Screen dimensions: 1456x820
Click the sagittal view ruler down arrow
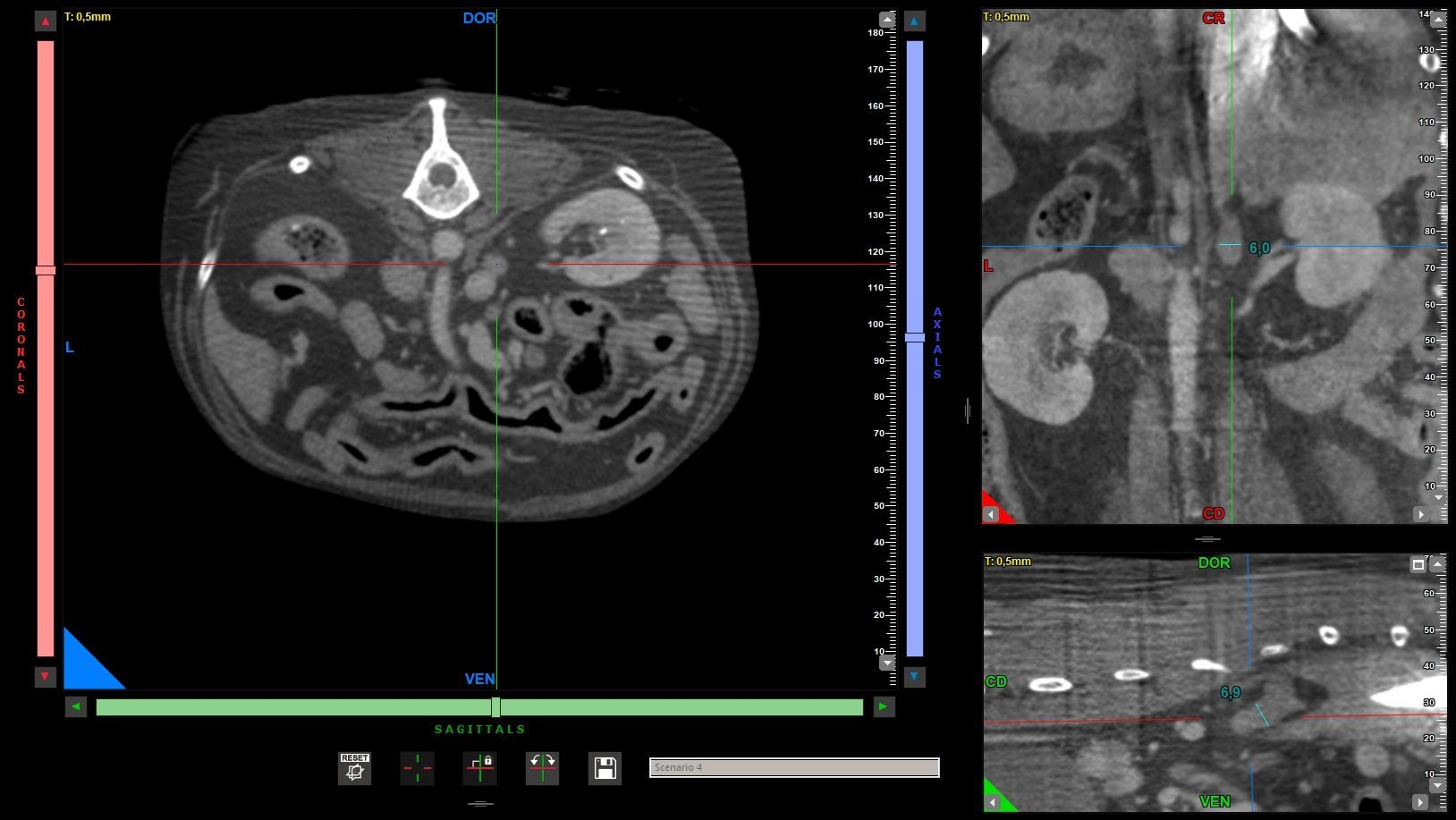click(1437, 786)
